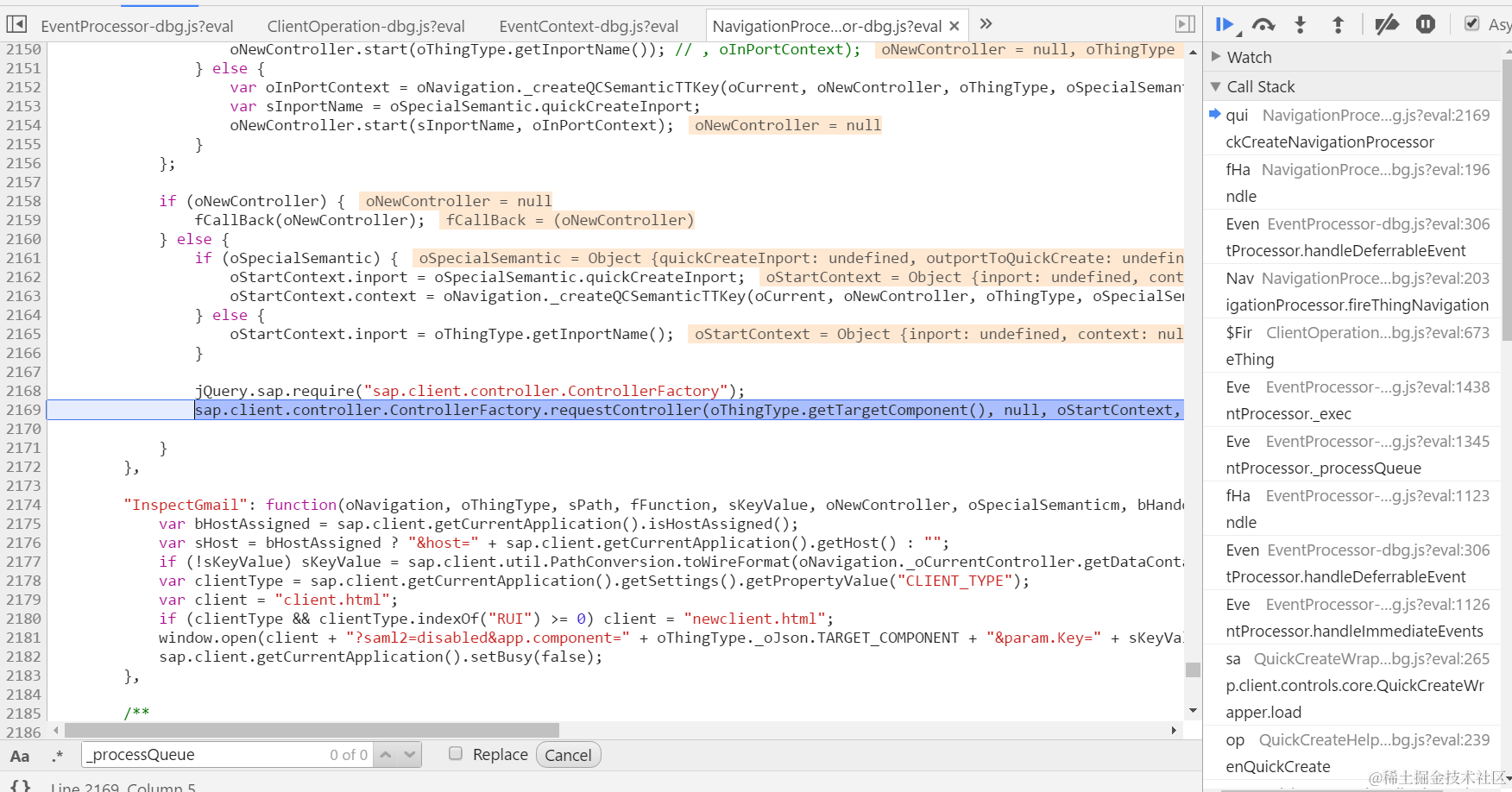Pretty print with the curly braces icon
The image size is (1512, 792).
point(21,786)
